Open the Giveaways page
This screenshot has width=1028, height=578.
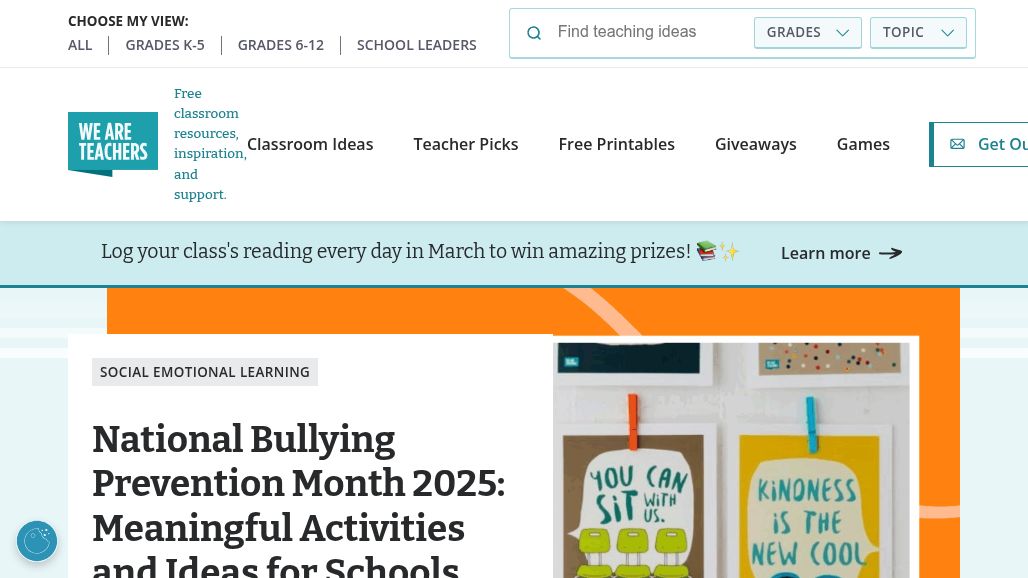coord(755,144)
